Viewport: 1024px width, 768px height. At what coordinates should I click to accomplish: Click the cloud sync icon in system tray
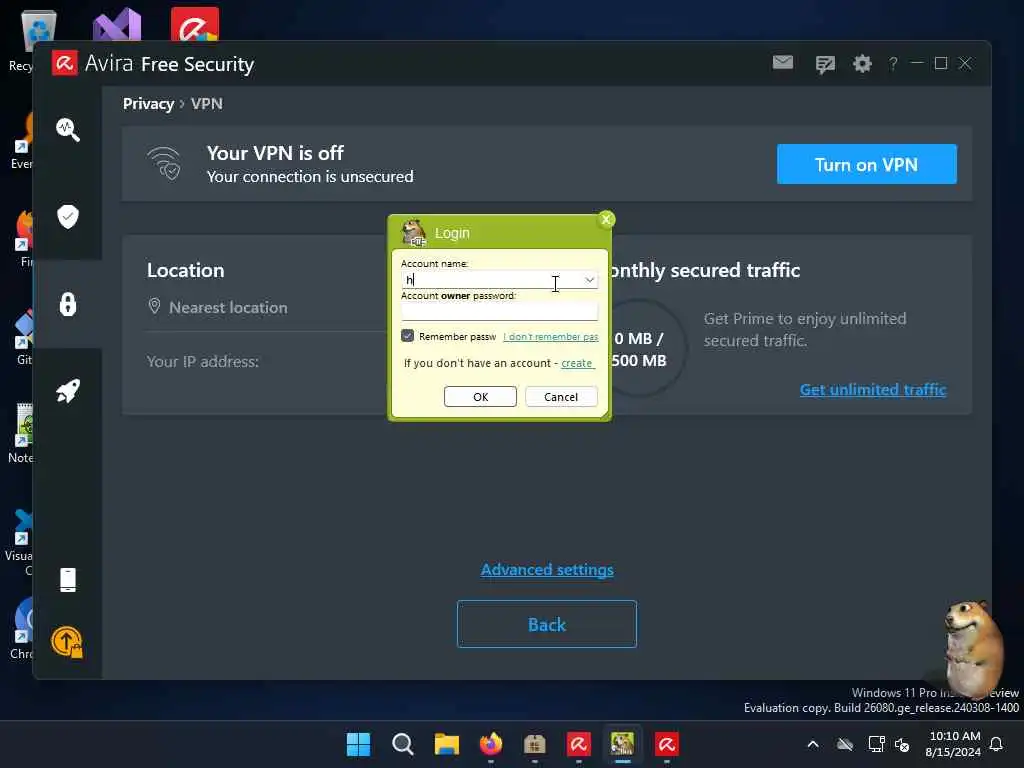(846, 744)
